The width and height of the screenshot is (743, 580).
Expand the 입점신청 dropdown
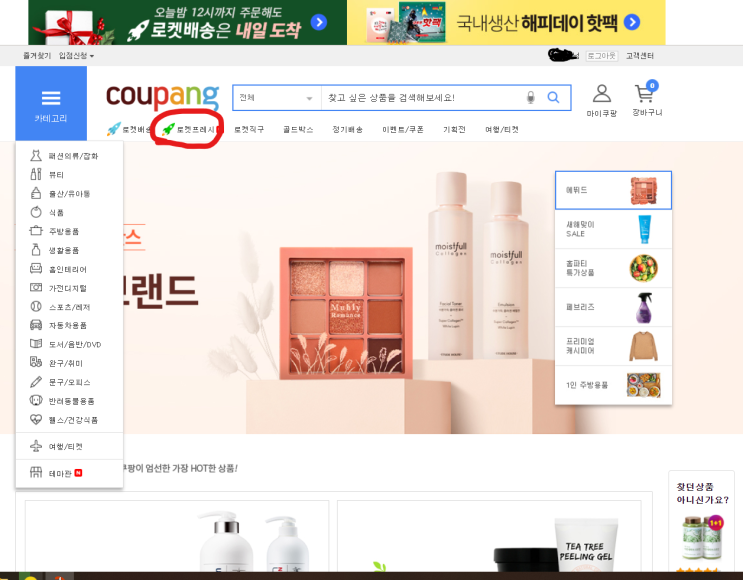[76, 56]
